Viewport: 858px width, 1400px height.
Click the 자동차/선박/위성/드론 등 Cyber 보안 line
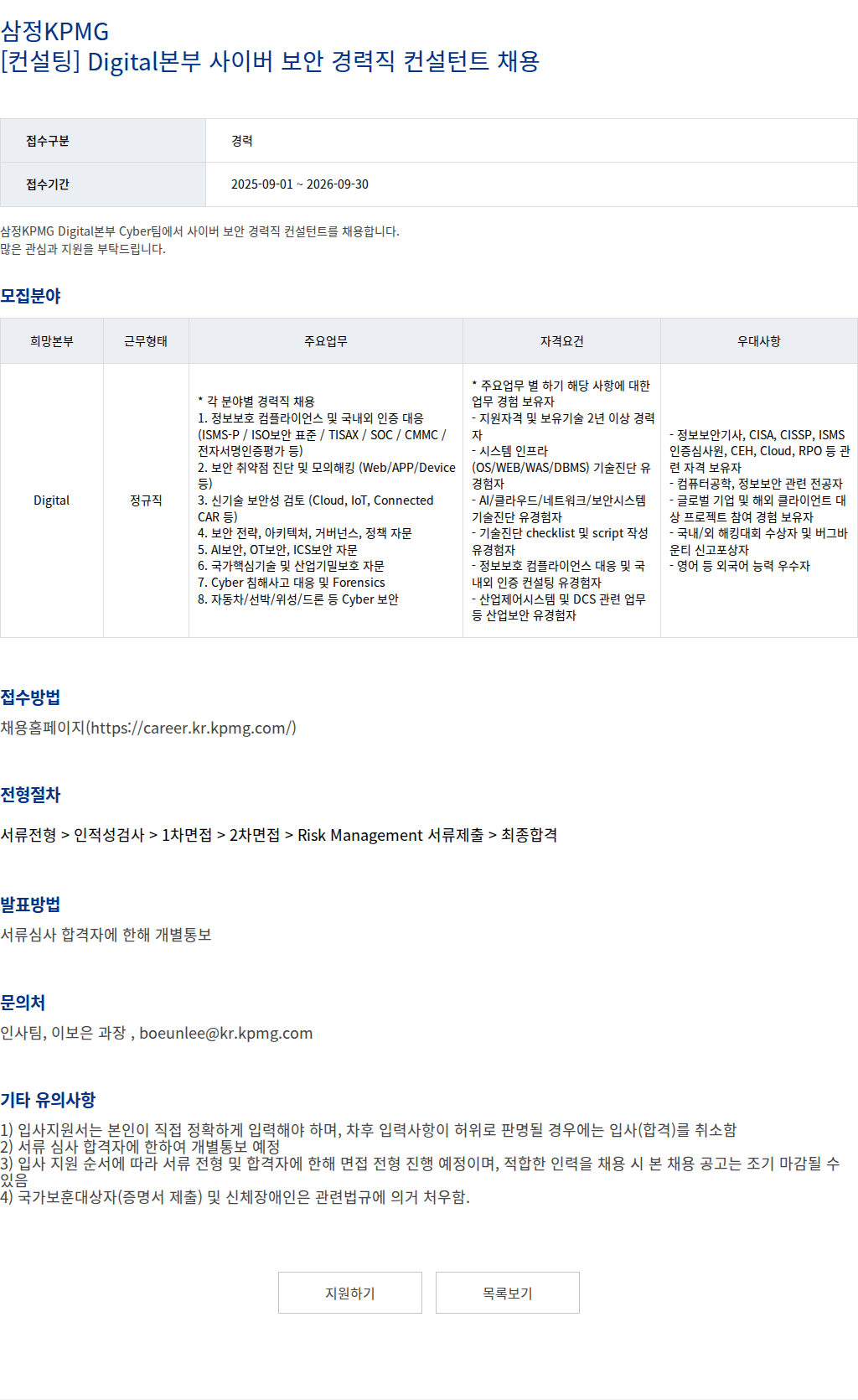[x=298, y=599]
